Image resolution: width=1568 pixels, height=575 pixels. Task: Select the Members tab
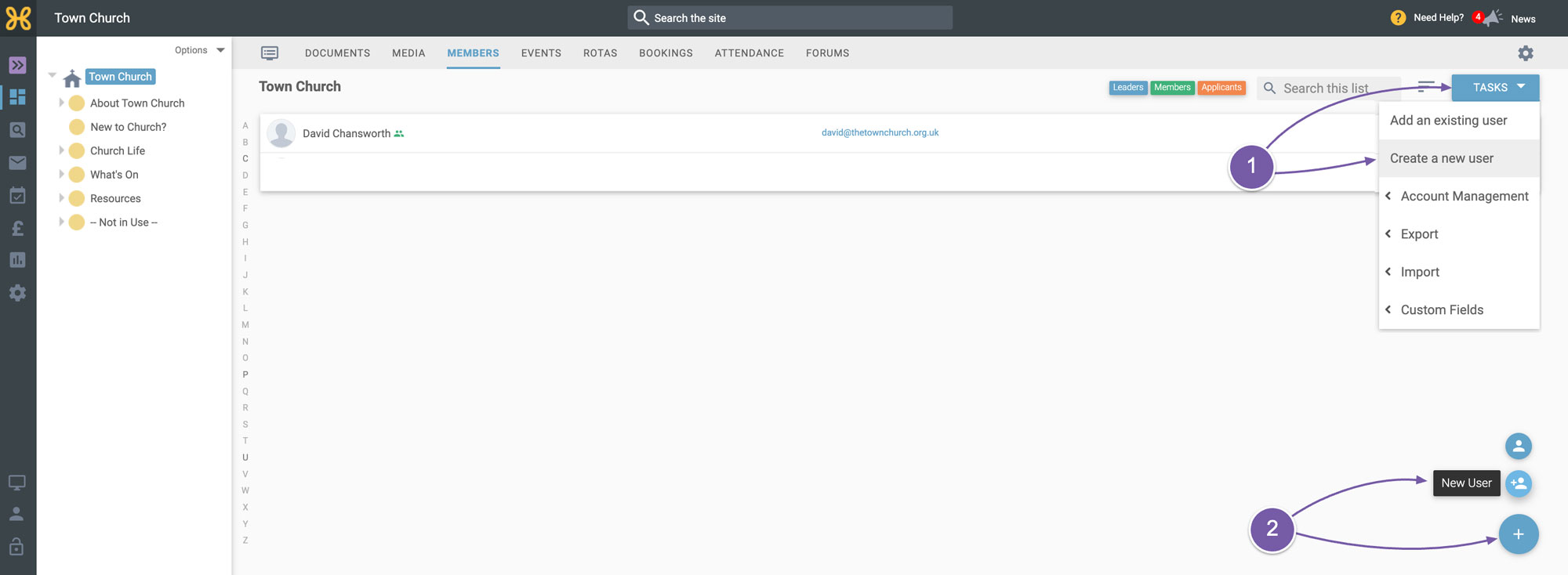pyautogui.click(x=473, y=53)
